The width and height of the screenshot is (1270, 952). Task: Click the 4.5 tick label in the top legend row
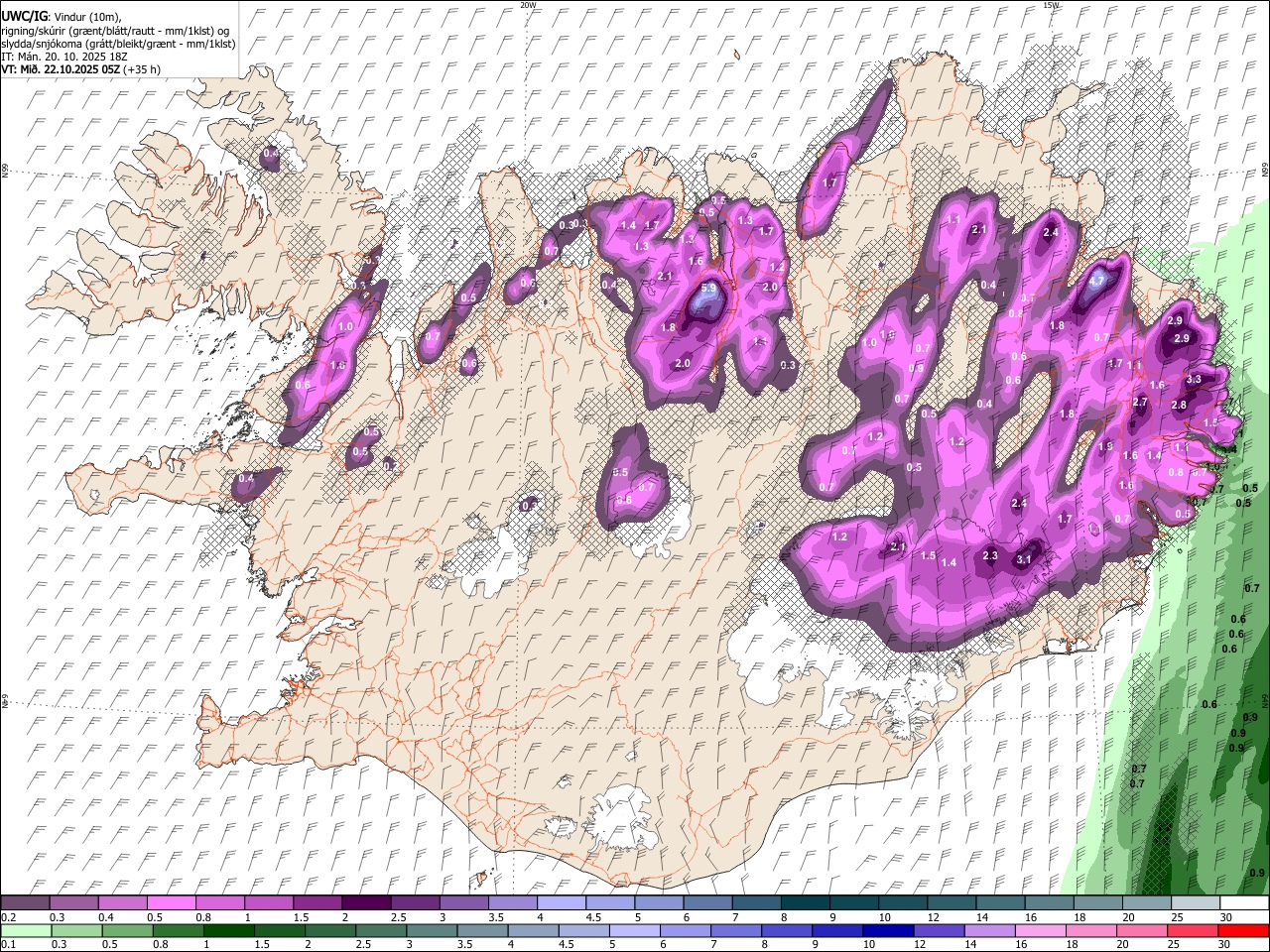593,917
